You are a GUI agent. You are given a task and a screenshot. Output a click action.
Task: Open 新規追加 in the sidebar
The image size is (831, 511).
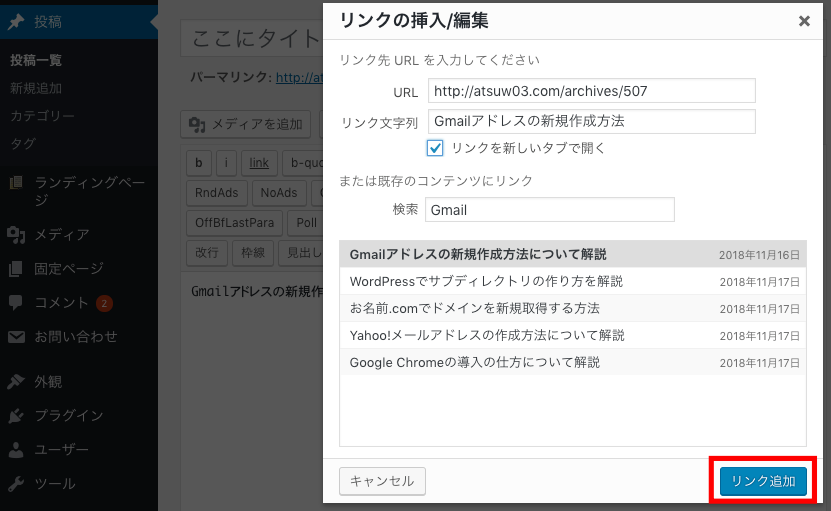coord(36,88)
